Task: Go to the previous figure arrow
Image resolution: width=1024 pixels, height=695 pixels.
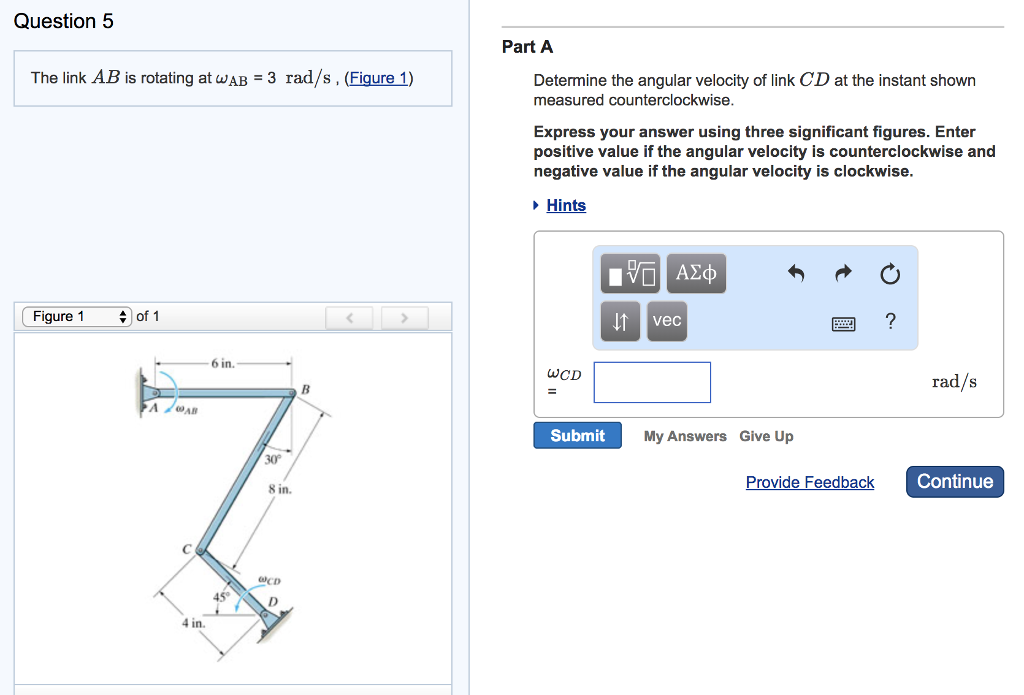Action: (349, 318)
